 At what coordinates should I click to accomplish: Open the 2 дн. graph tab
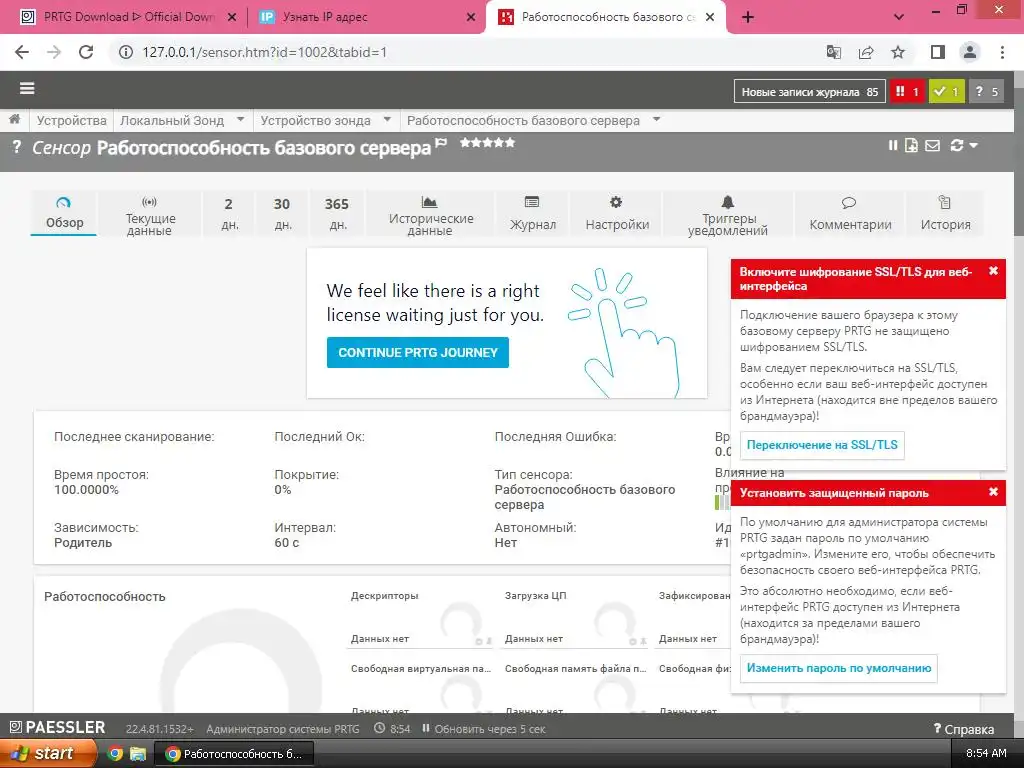point(229,213)
